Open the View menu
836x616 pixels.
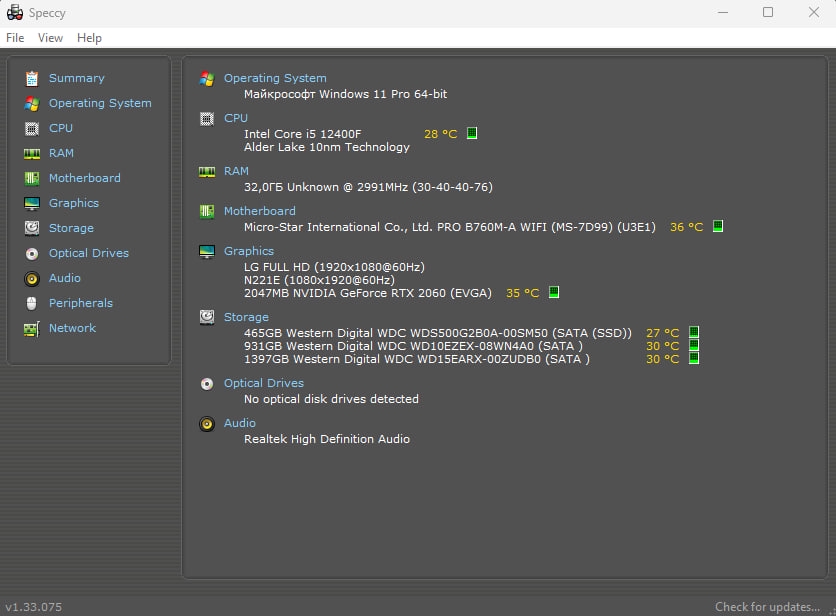point(50,38)
